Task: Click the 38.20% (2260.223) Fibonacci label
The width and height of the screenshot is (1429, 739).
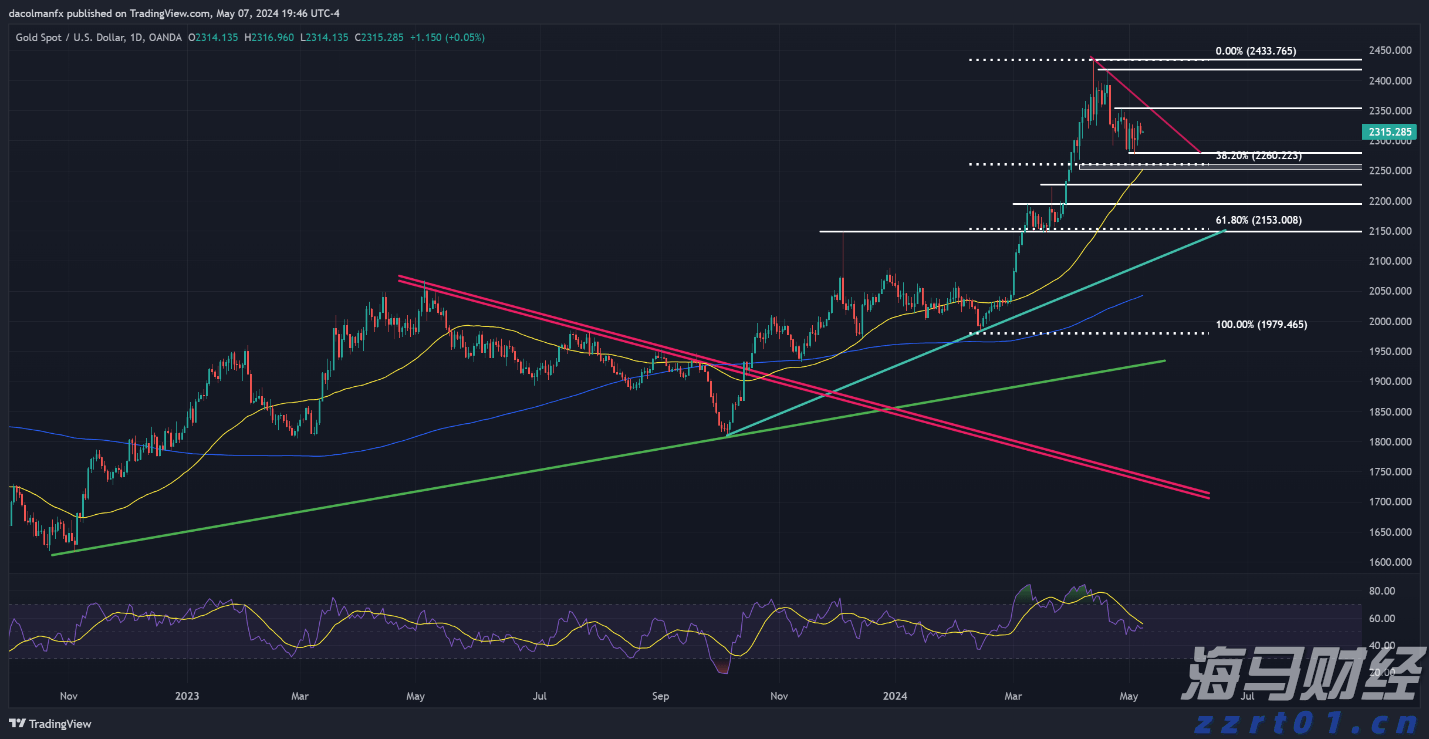Action: 1258,156
